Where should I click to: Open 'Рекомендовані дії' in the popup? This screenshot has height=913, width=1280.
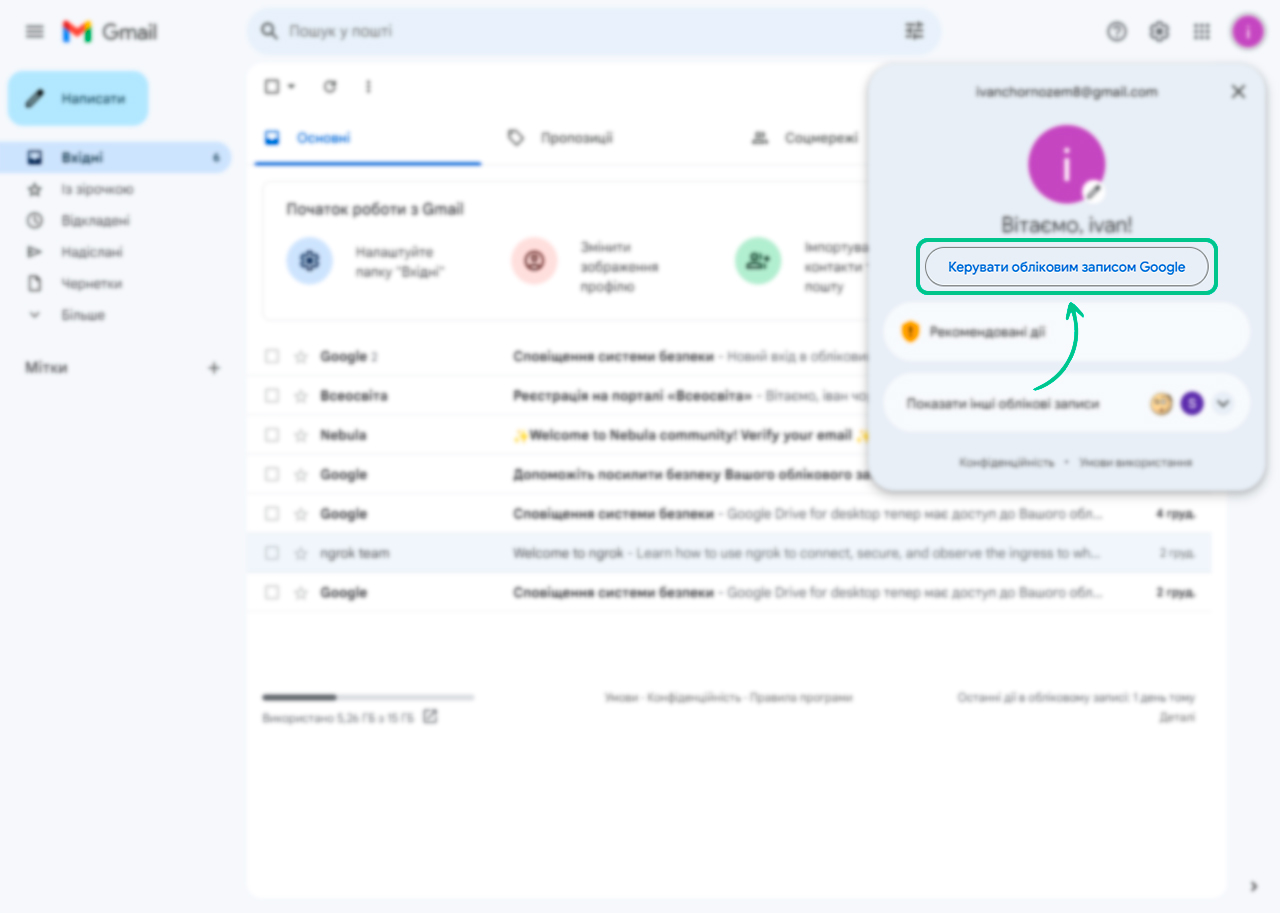(x=1067, y=331)
